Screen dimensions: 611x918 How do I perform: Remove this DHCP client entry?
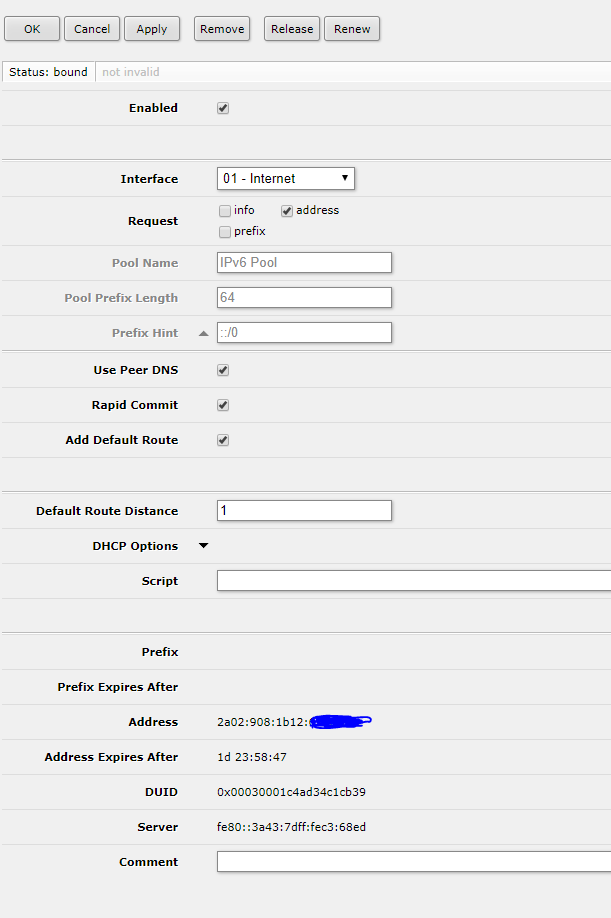[222, 29]
